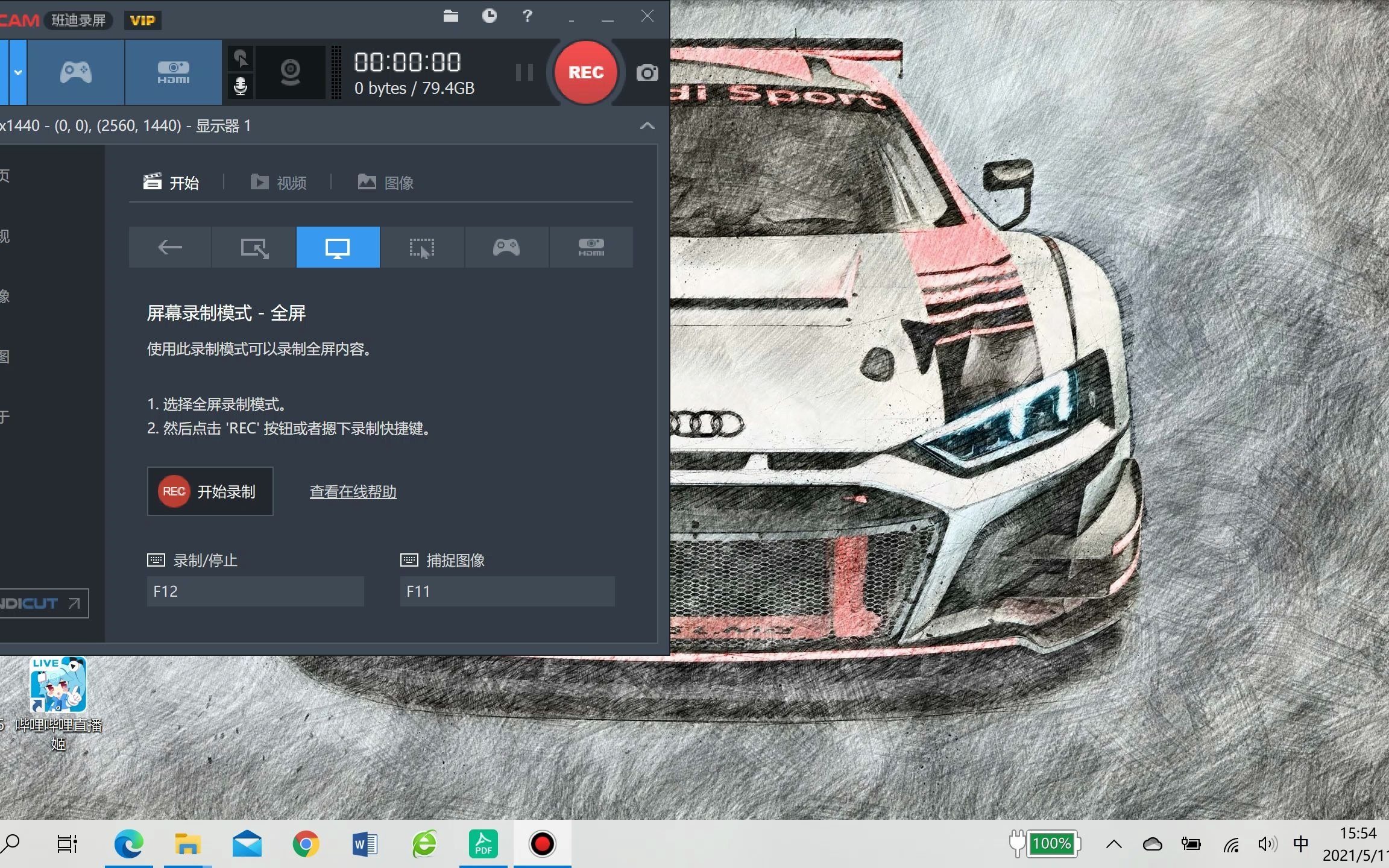Open Word from taskbar
Screen dimensions: 1389x868
[x=365, y=844]
